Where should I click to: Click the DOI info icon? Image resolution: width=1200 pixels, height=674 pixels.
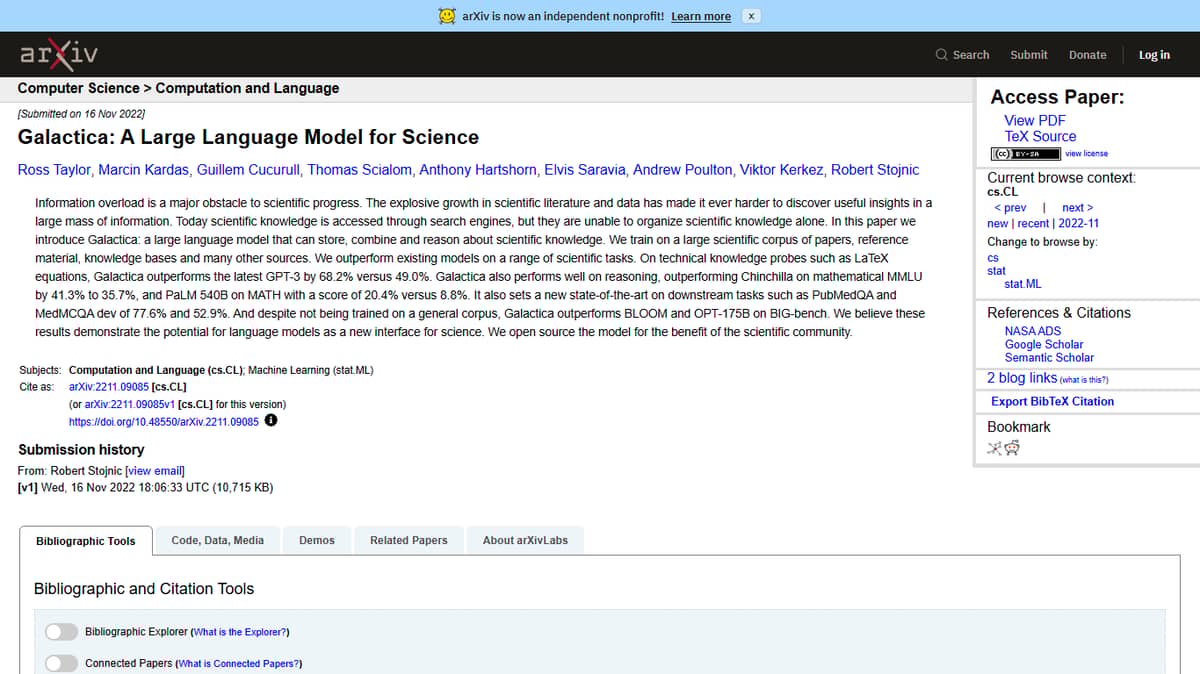271,421
